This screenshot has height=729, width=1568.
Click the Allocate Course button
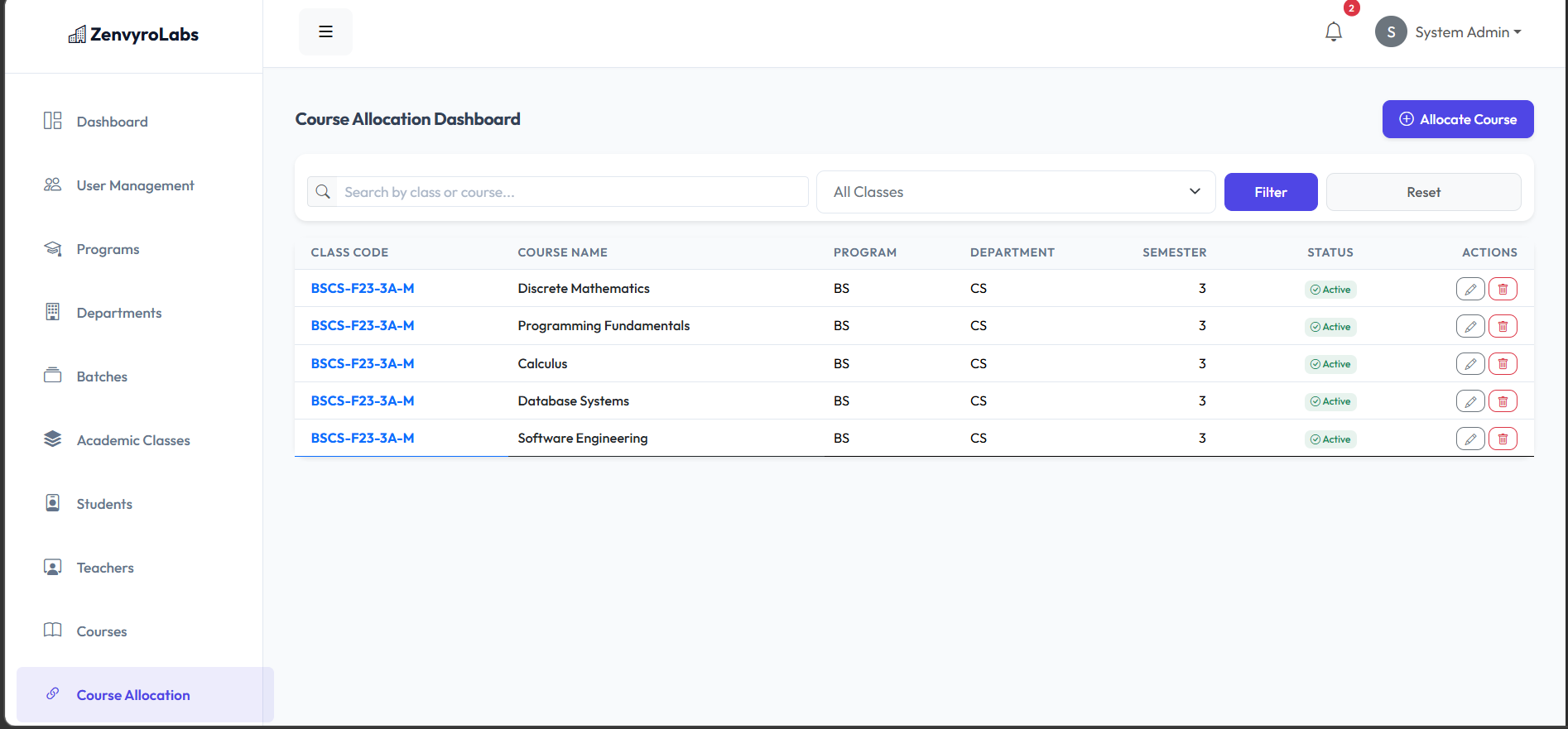click(x=1457, y=119)
